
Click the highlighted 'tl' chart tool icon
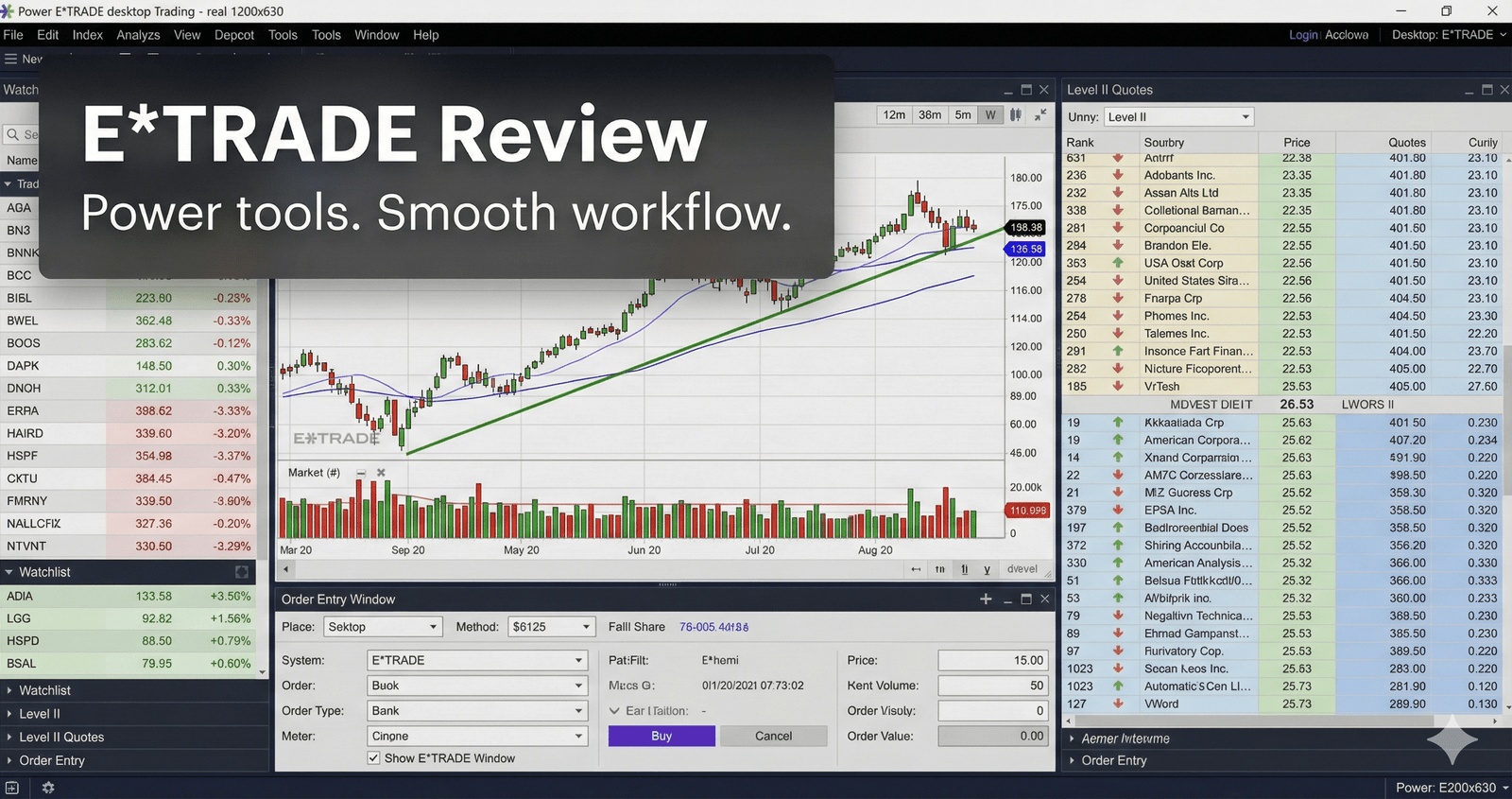964,569
